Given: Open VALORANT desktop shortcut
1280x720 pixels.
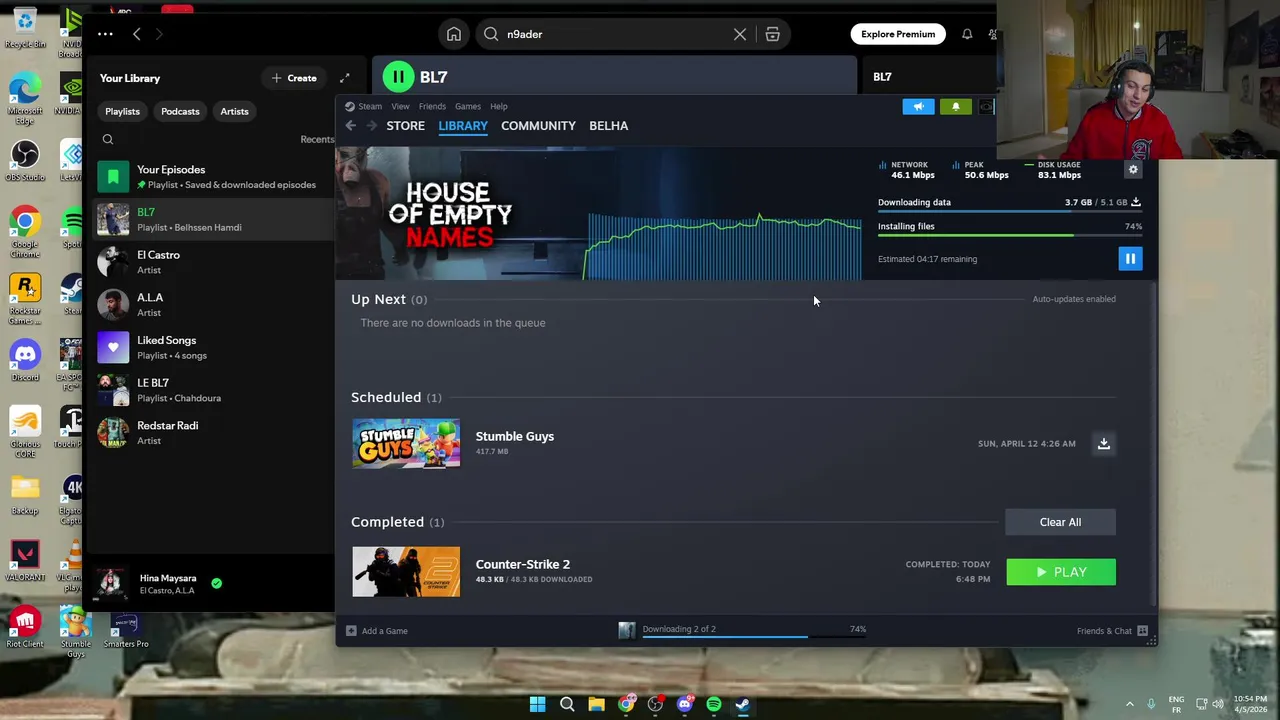Looking at the screenshot, I should point(24,562).
